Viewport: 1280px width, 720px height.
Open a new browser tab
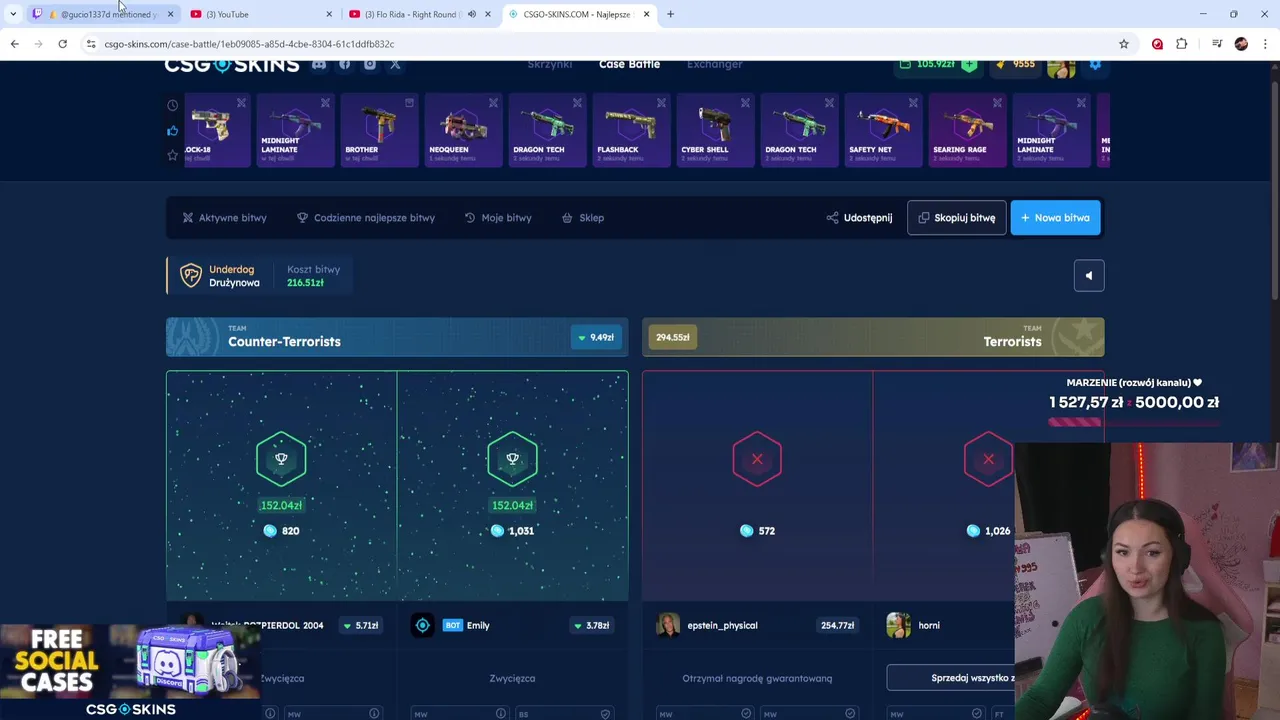[x=670, y=14]
